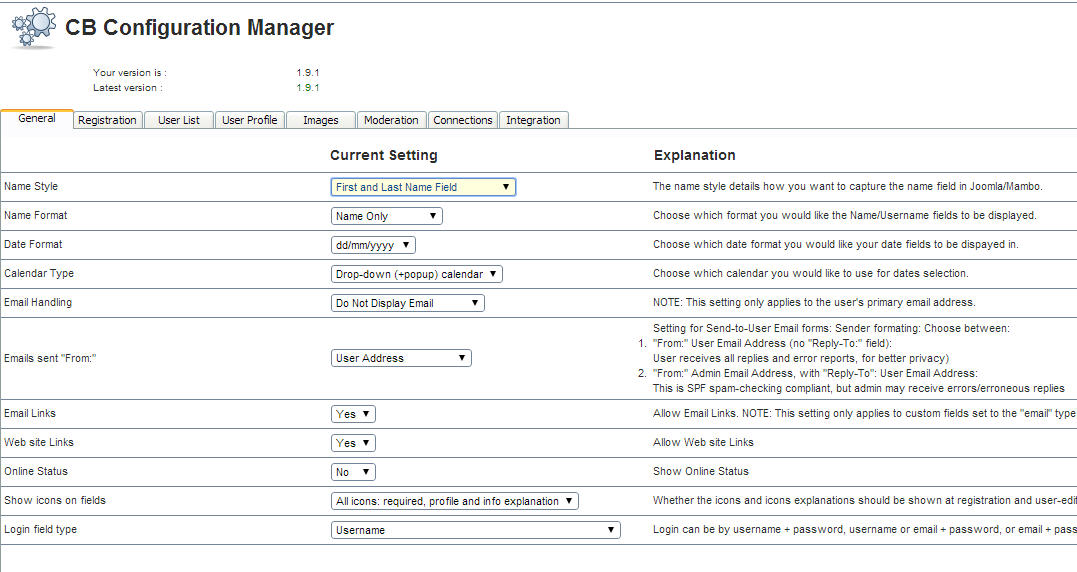Open the Name Format dropdown
Image resolution: width=1077 pixels, height=572 pixels.
pos(387,216)
